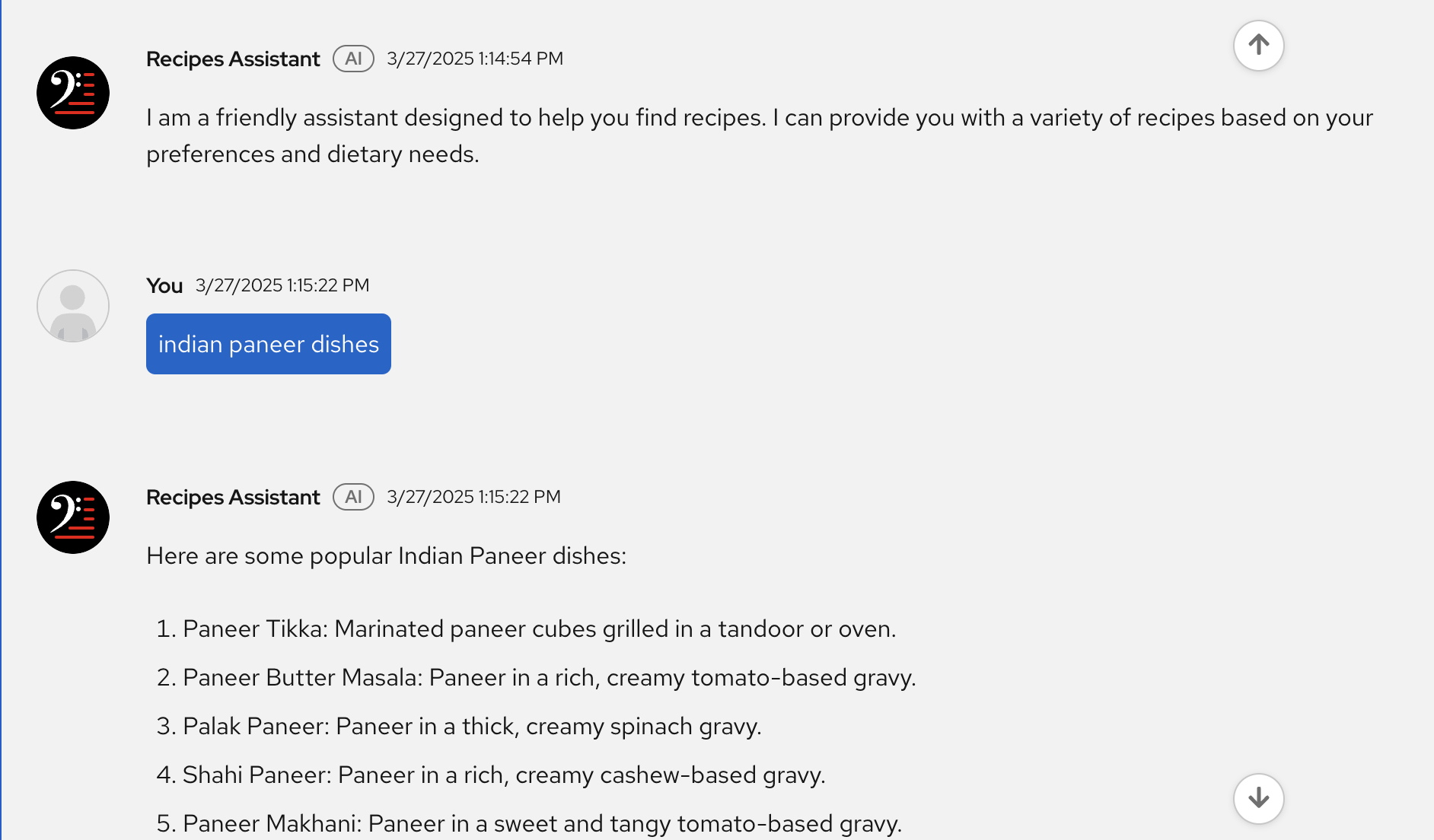
Task: Click the 1:14:54 PM timestamp
Action: [x=475, y=59]
